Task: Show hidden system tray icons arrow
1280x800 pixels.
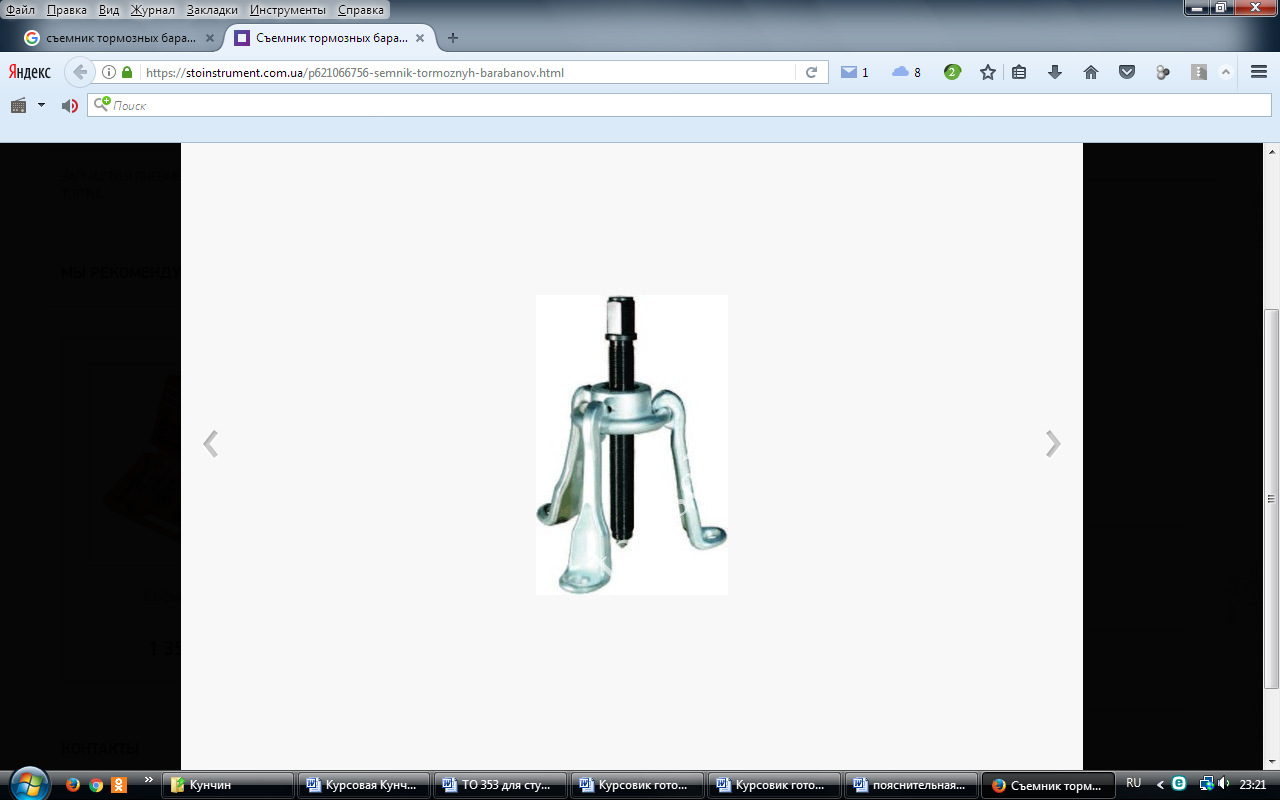Action: [1160, 784]
